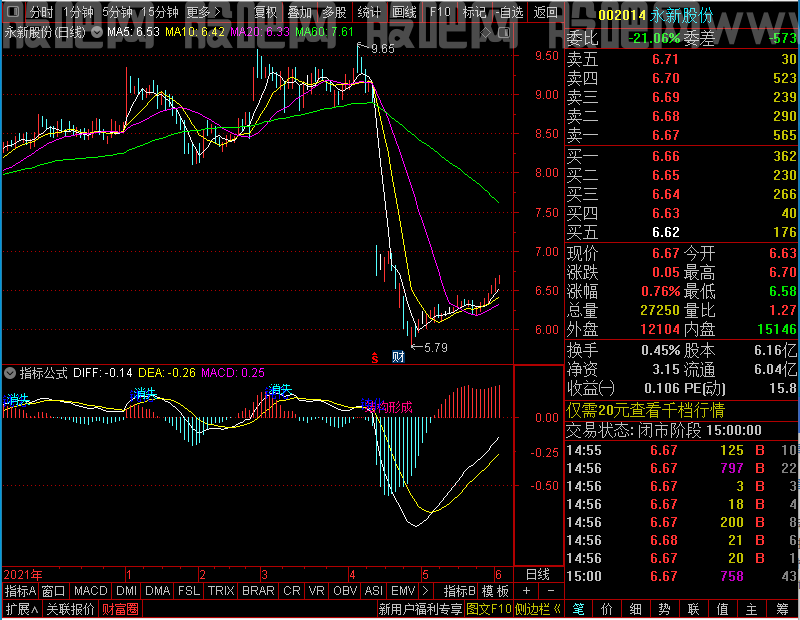This screenshot has height=620, width=800.
Task: Open 模板 templates
Action: pos(495,591)
